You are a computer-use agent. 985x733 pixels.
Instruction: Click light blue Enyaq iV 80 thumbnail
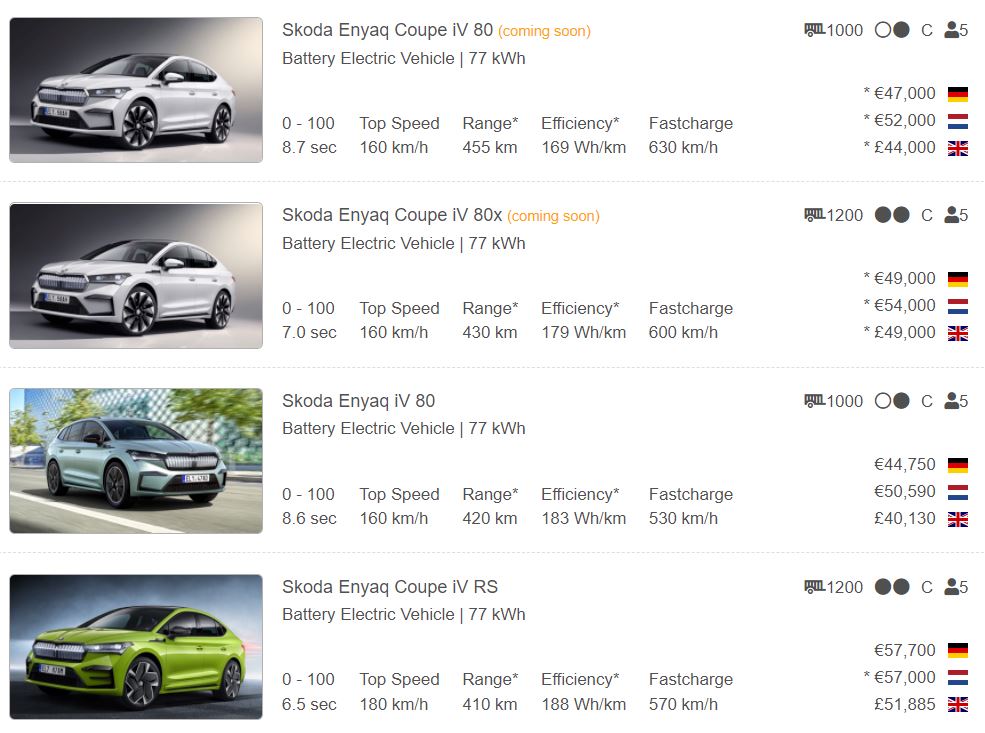[136, 461]
